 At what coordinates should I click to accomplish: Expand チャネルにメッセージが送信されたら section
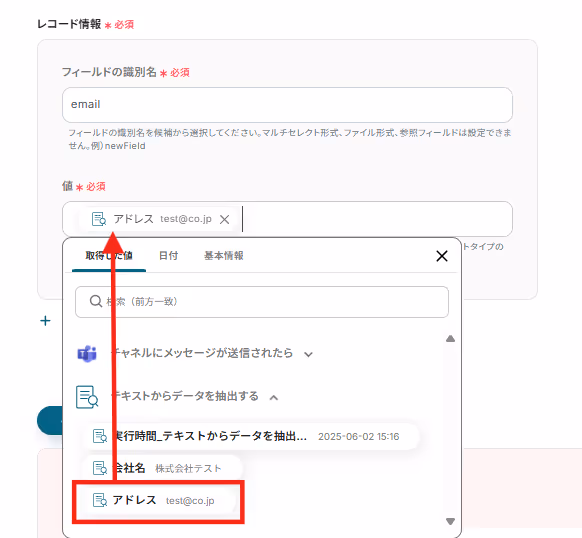pyautogui.click(x=308, y=354)
